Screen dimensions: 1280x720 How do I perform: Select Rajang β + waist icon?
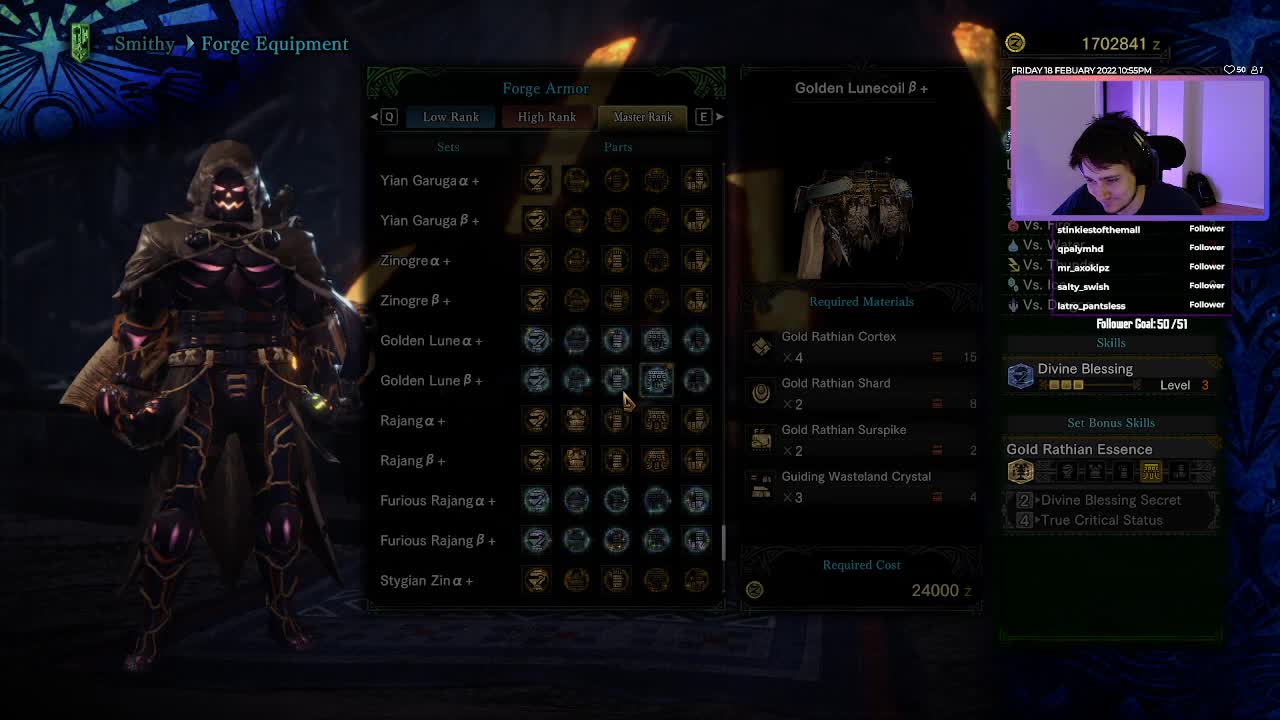[x=656, y=460]
